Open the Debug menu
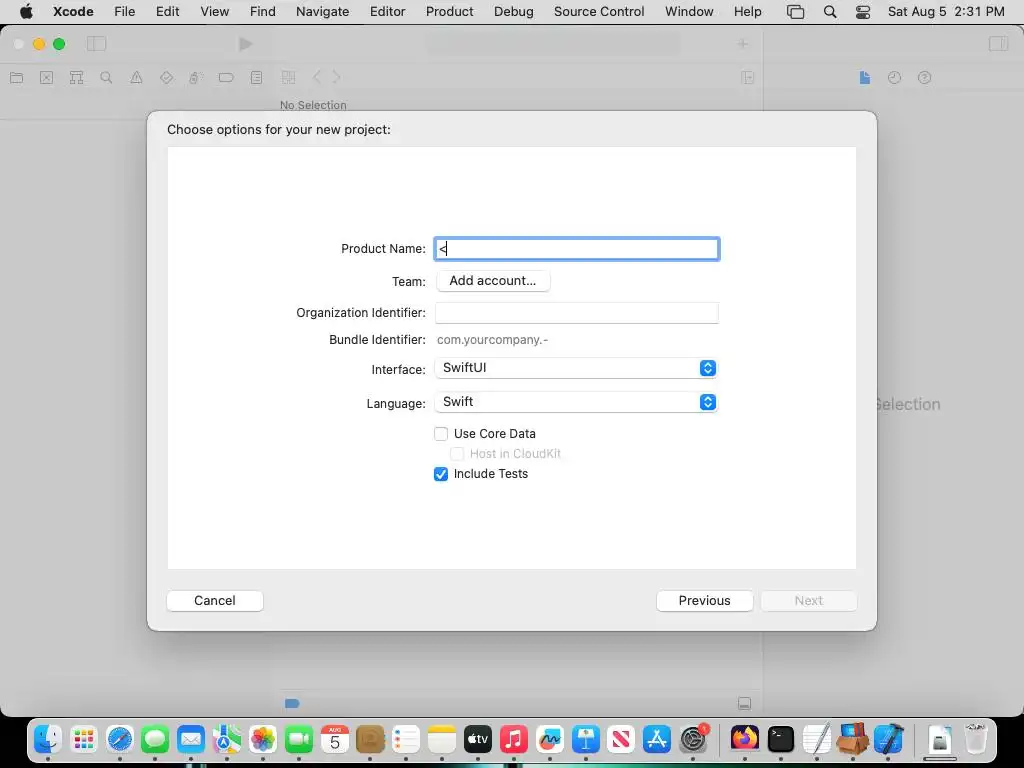Image resolution: width=1024 pixels, height=768 pixels. pyautogui.click(x=513, y=12)
